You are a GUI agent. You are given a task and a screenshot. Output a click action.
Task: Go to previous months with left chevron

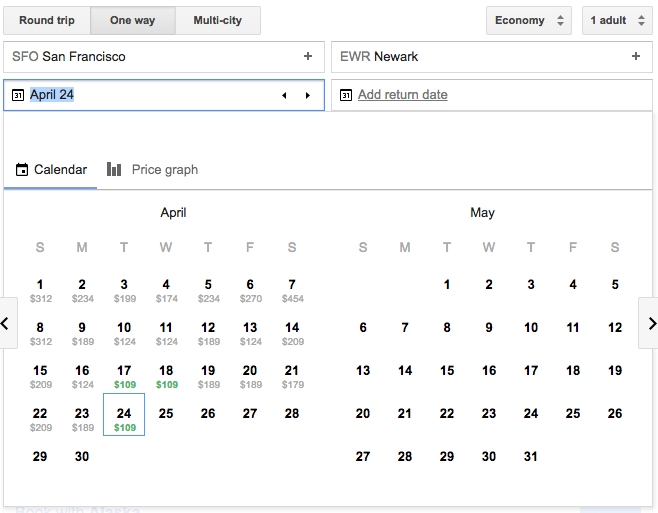8,323
